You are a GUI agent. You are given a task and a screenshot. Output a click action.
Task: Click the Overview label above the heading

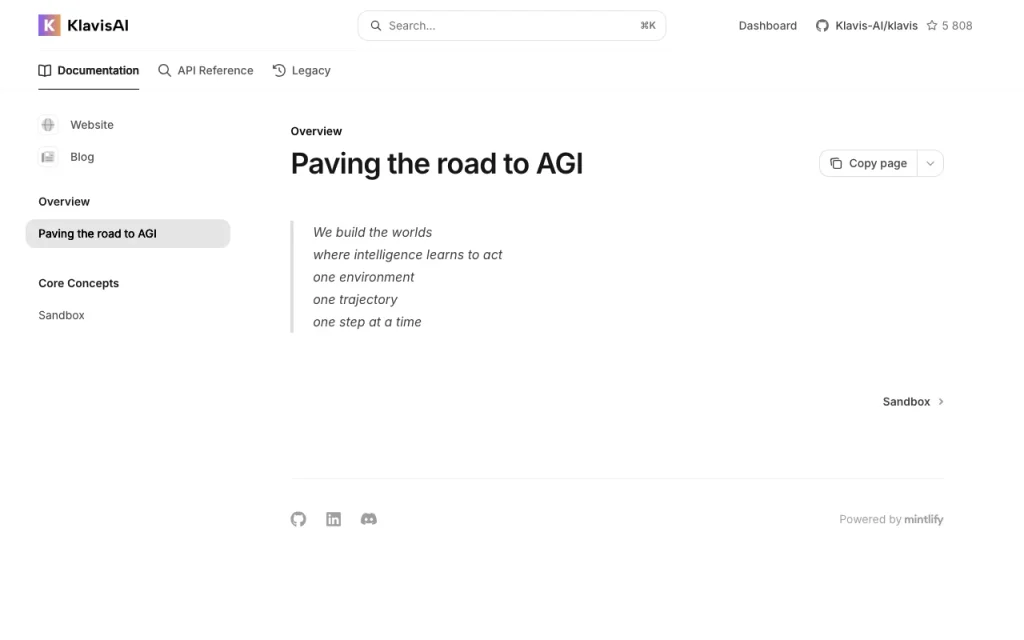coord(316,131)
